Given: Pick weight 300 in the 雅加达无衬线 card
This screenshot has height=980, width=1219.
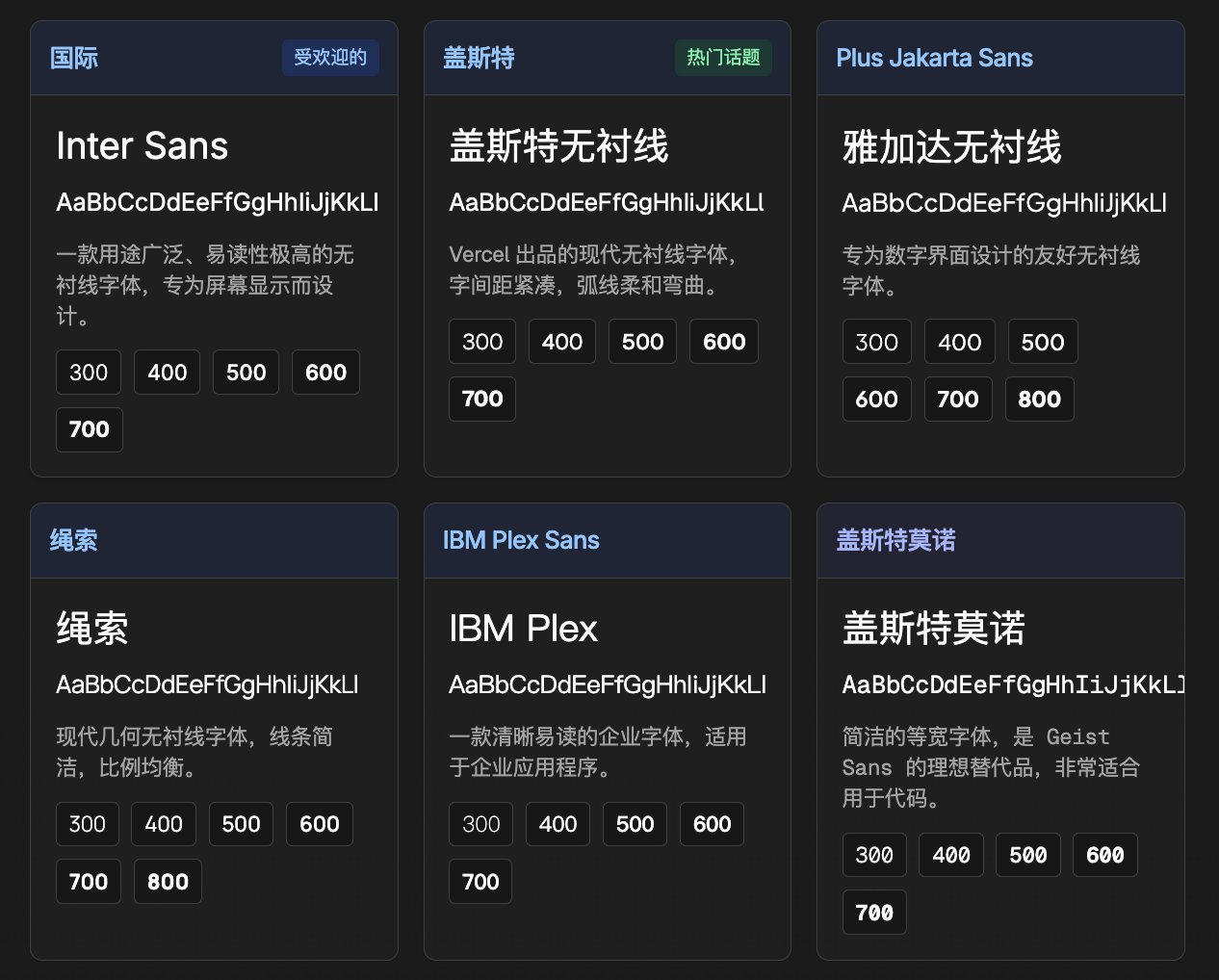Looking at the screenshot, I should pos(877,343).
